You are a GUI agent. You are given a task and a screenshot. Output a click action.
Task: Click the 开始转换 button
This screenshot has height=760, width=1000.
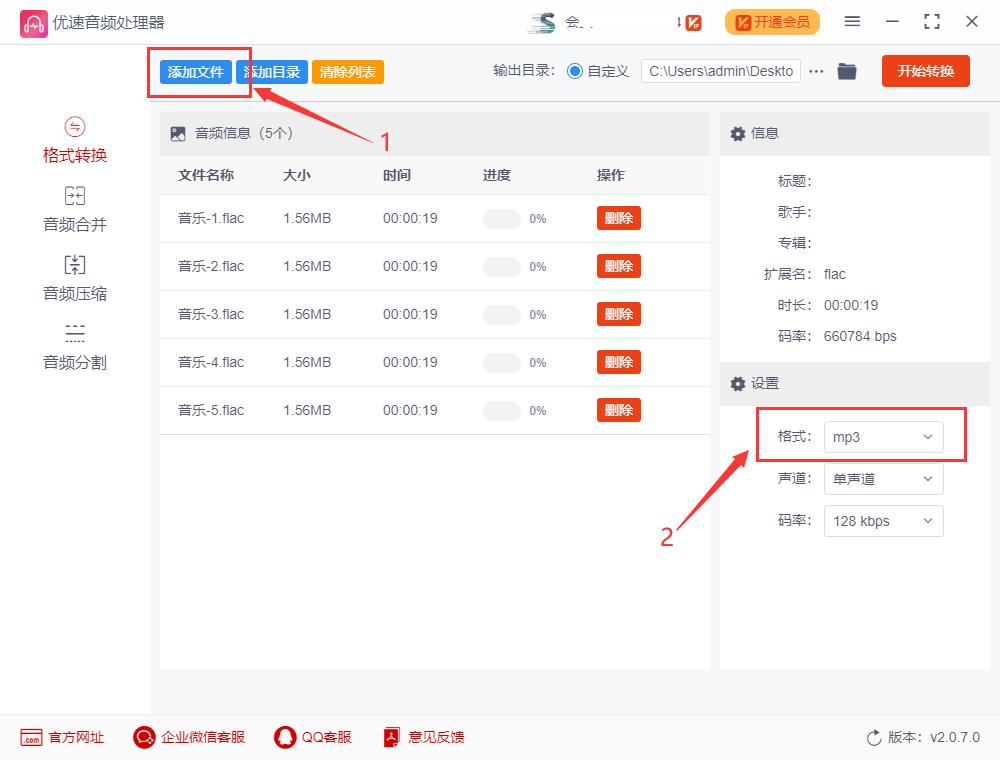pos(925,71)
